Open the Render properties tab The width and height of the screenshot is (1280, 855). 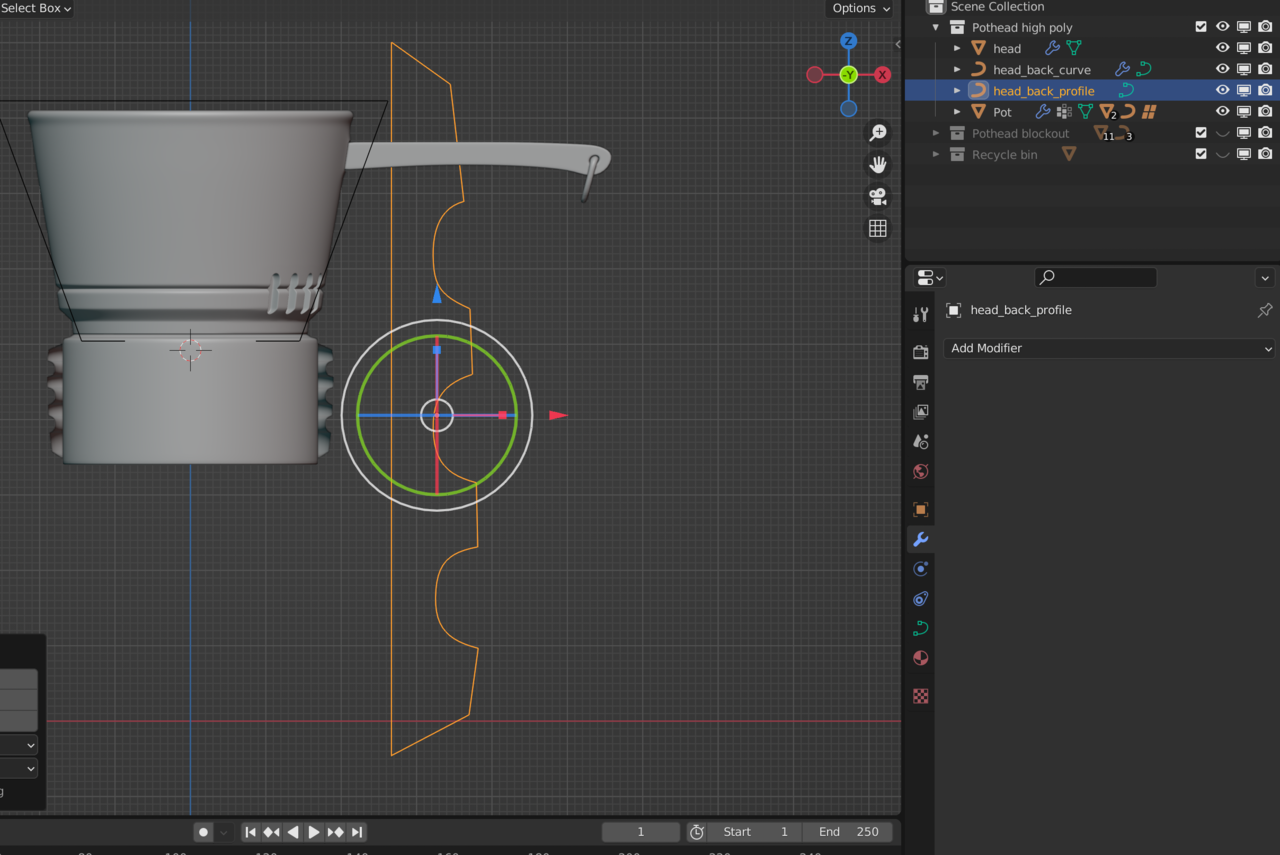point(920,351)
